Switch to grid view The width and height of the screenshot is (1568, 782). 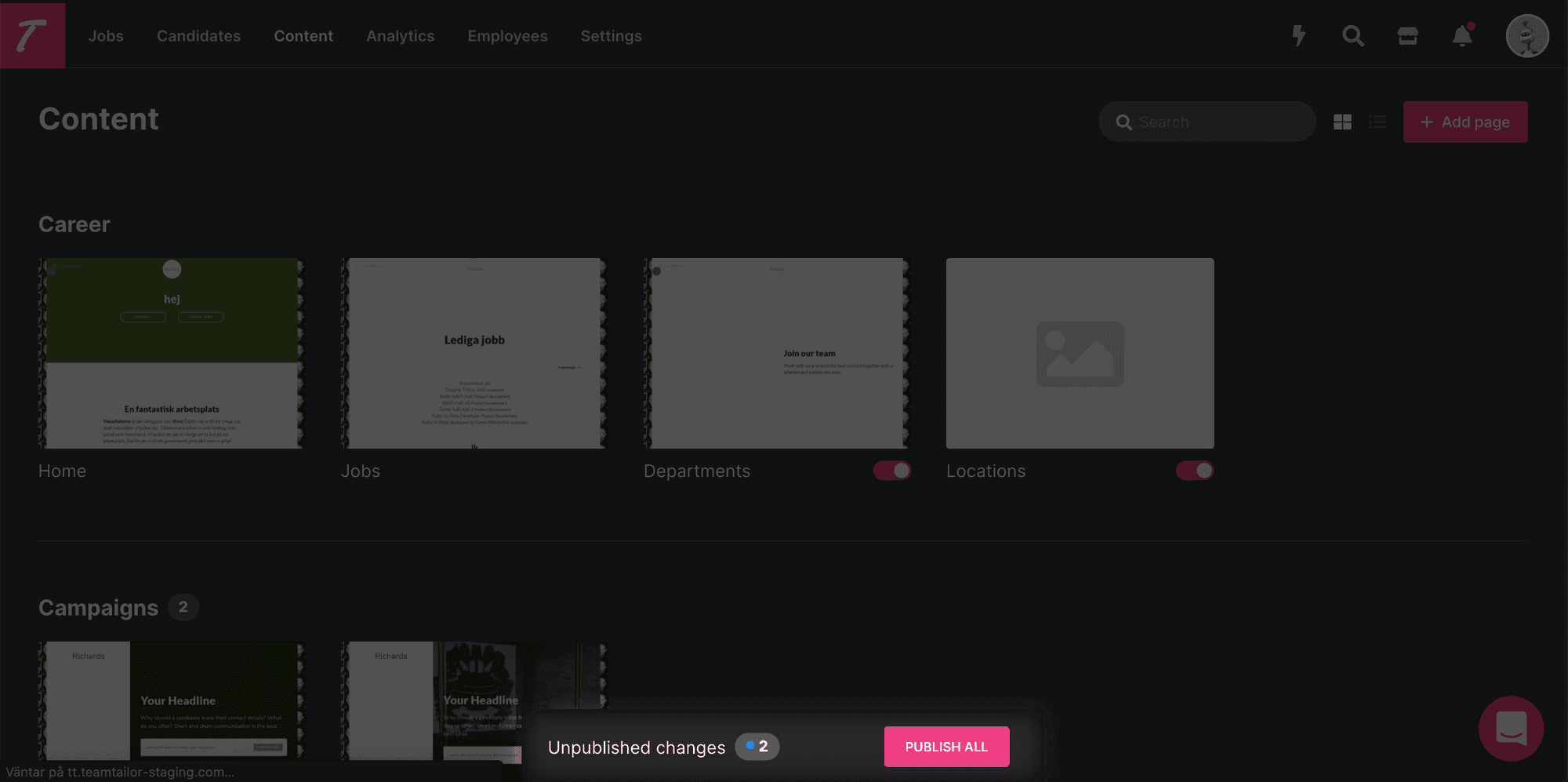tap(1342, 122)
